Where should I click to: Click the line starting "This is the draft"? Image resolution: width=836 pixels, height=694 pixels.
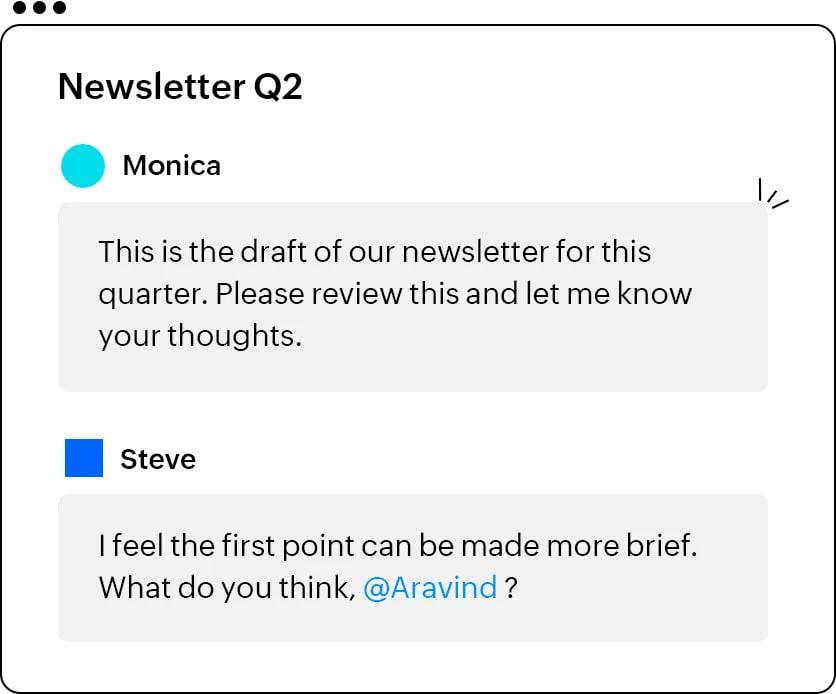[374, 251]
